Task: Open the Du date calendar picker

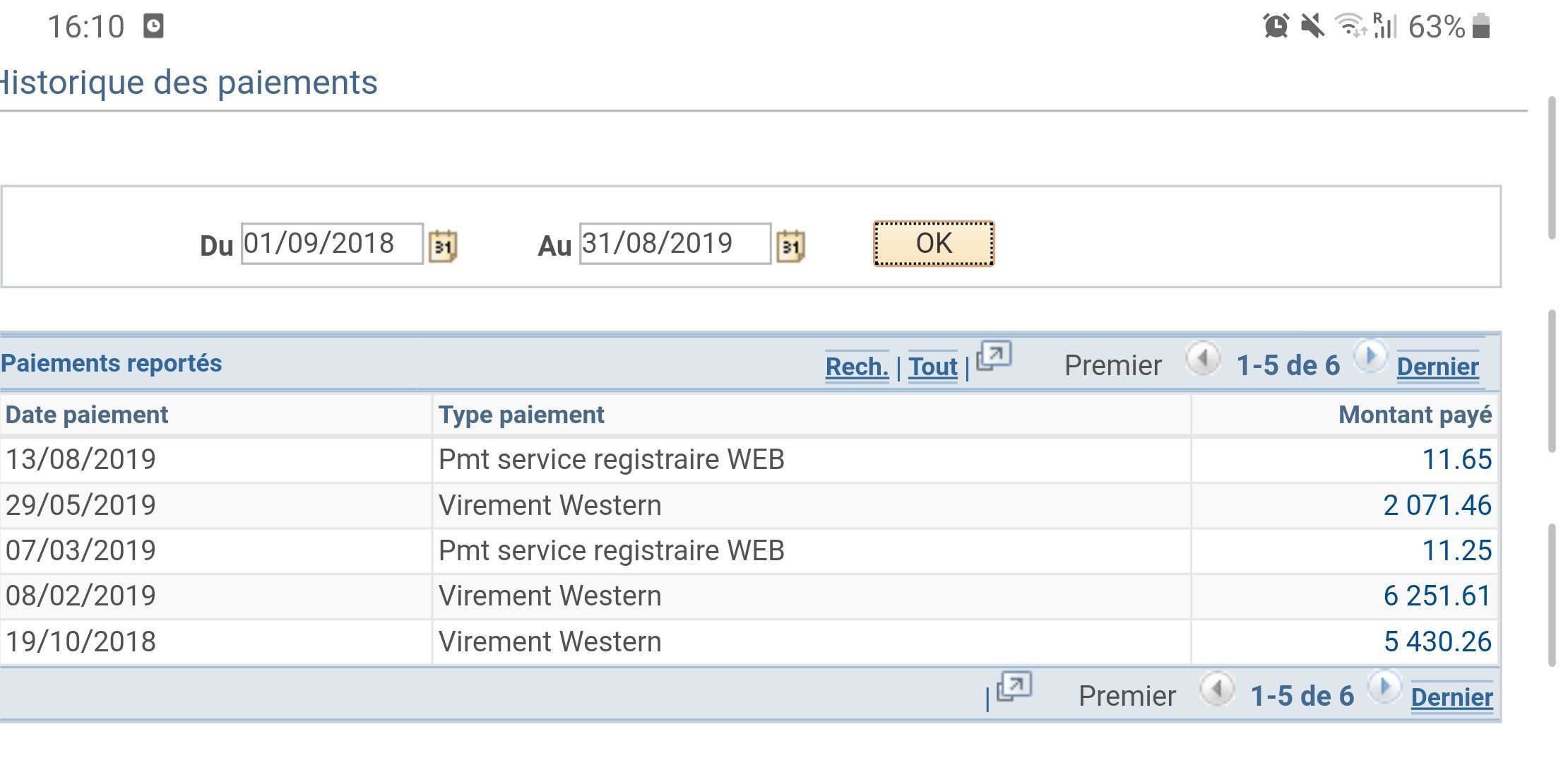Action: tap(443, 247)
